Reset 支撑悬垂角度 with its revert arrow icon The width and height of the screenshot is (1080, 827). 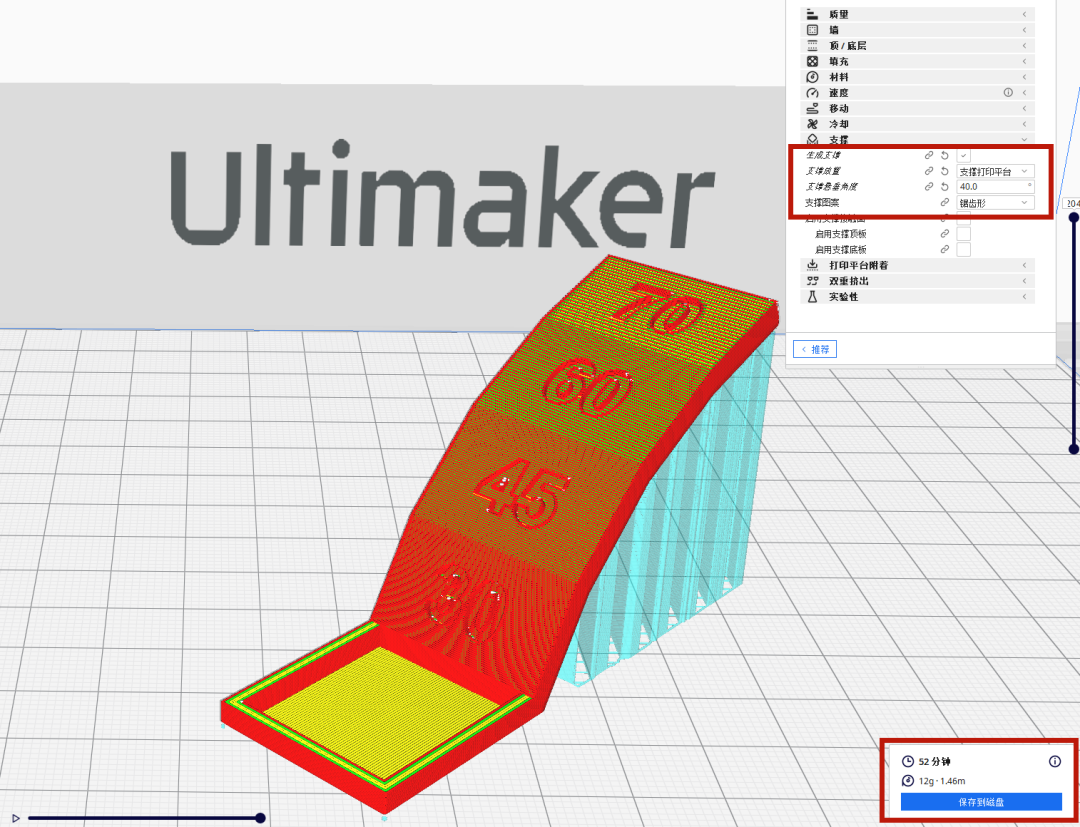pyautogui.click(x=946, y=186)
